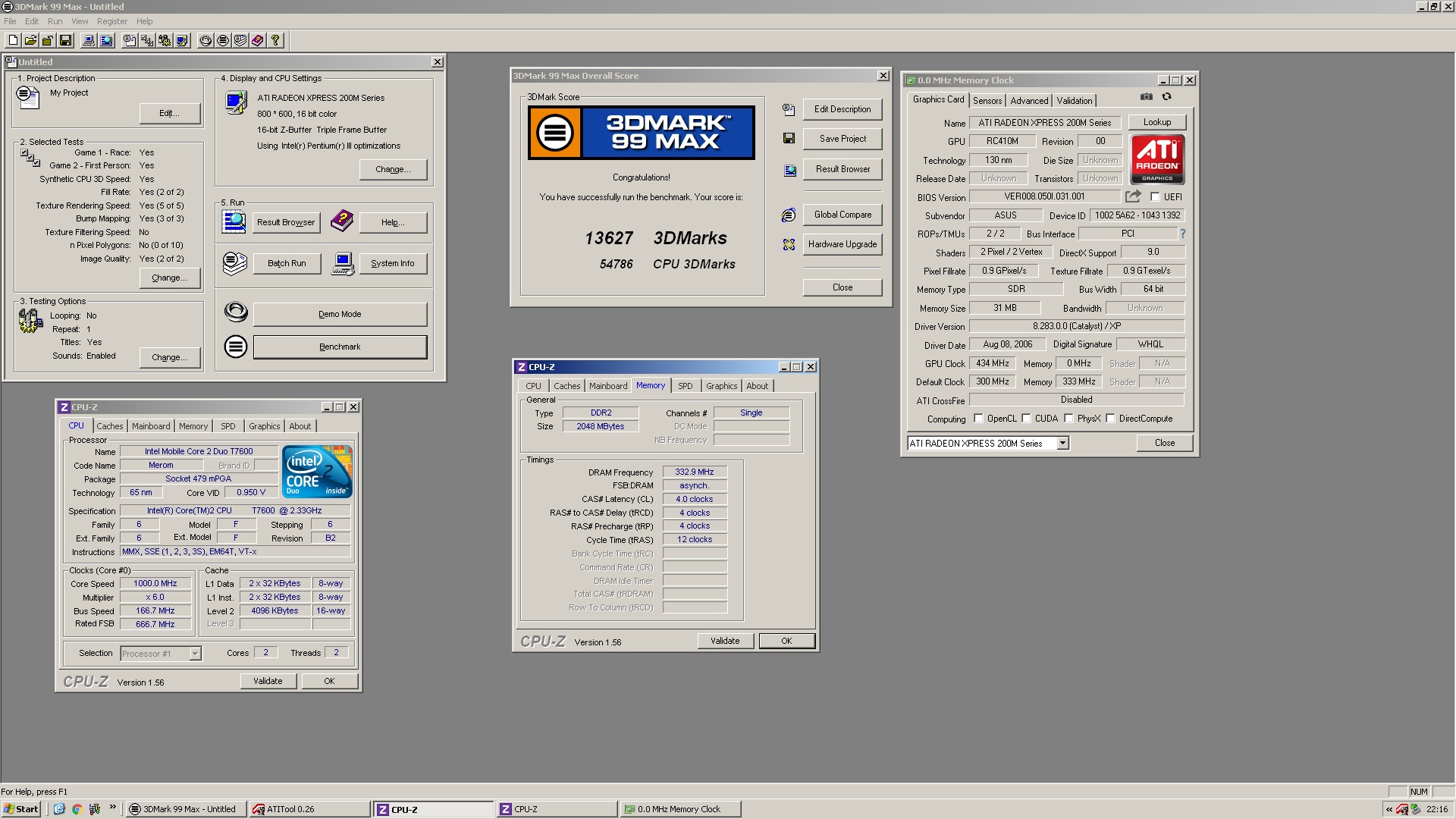Click the Intel Core 2 Duo logo in CPU-Z
Viewport: 1456px width, 819px height.
click(x=317, y=471)
